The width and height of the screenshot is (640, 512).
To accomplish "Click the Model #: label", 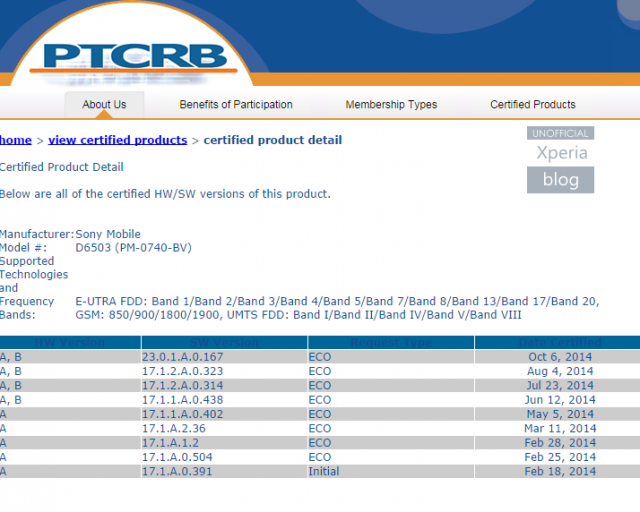I will coord(23,247).
